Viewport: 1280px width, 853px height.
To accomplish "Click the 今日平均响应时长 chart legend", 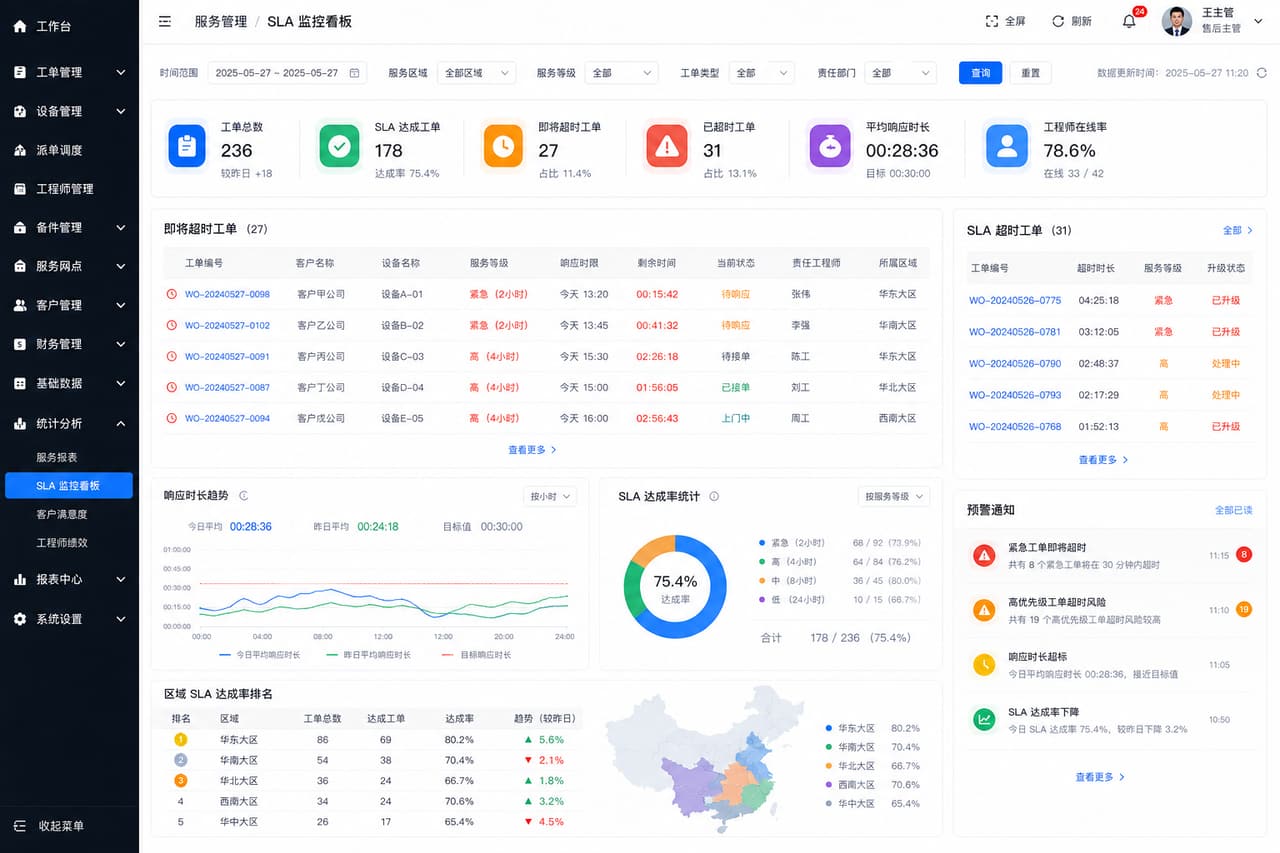I will pyautogui.click(x=259, y=655).
